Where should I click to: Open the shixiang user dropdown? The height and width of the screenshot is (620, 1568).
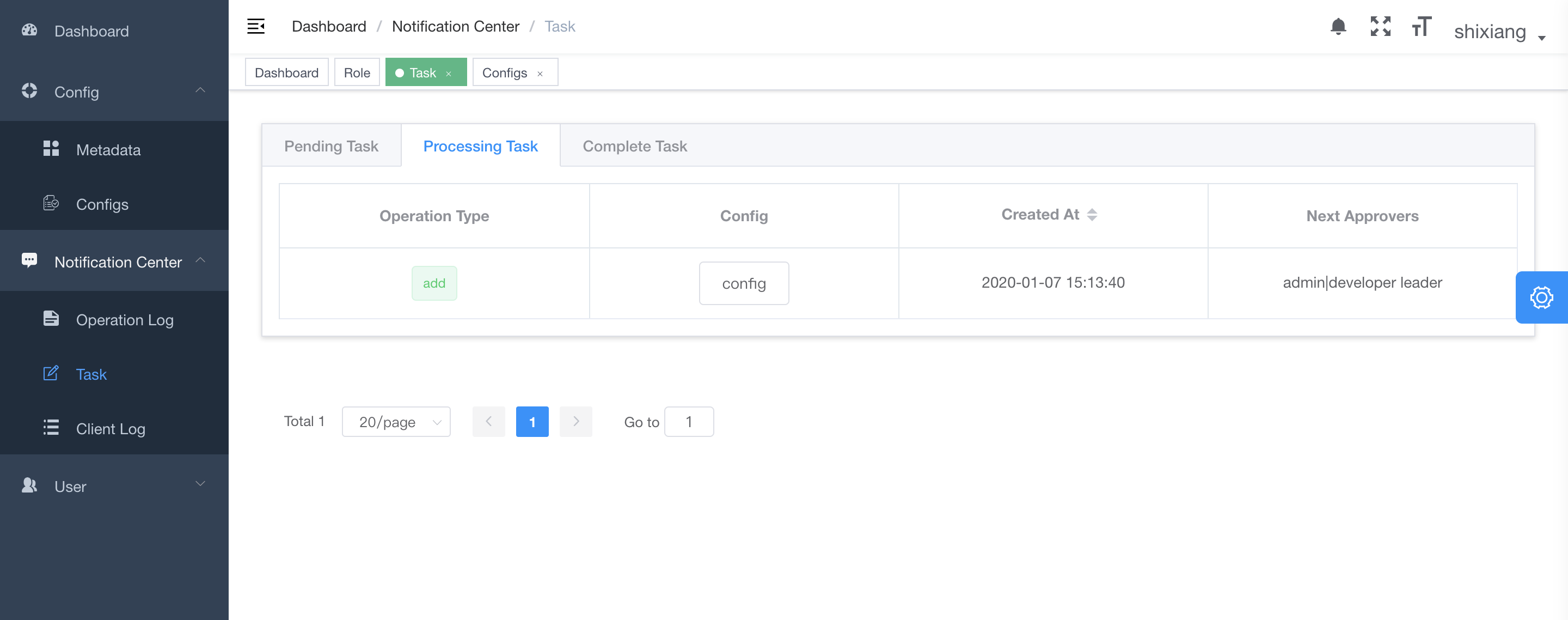pos(1499,32)
